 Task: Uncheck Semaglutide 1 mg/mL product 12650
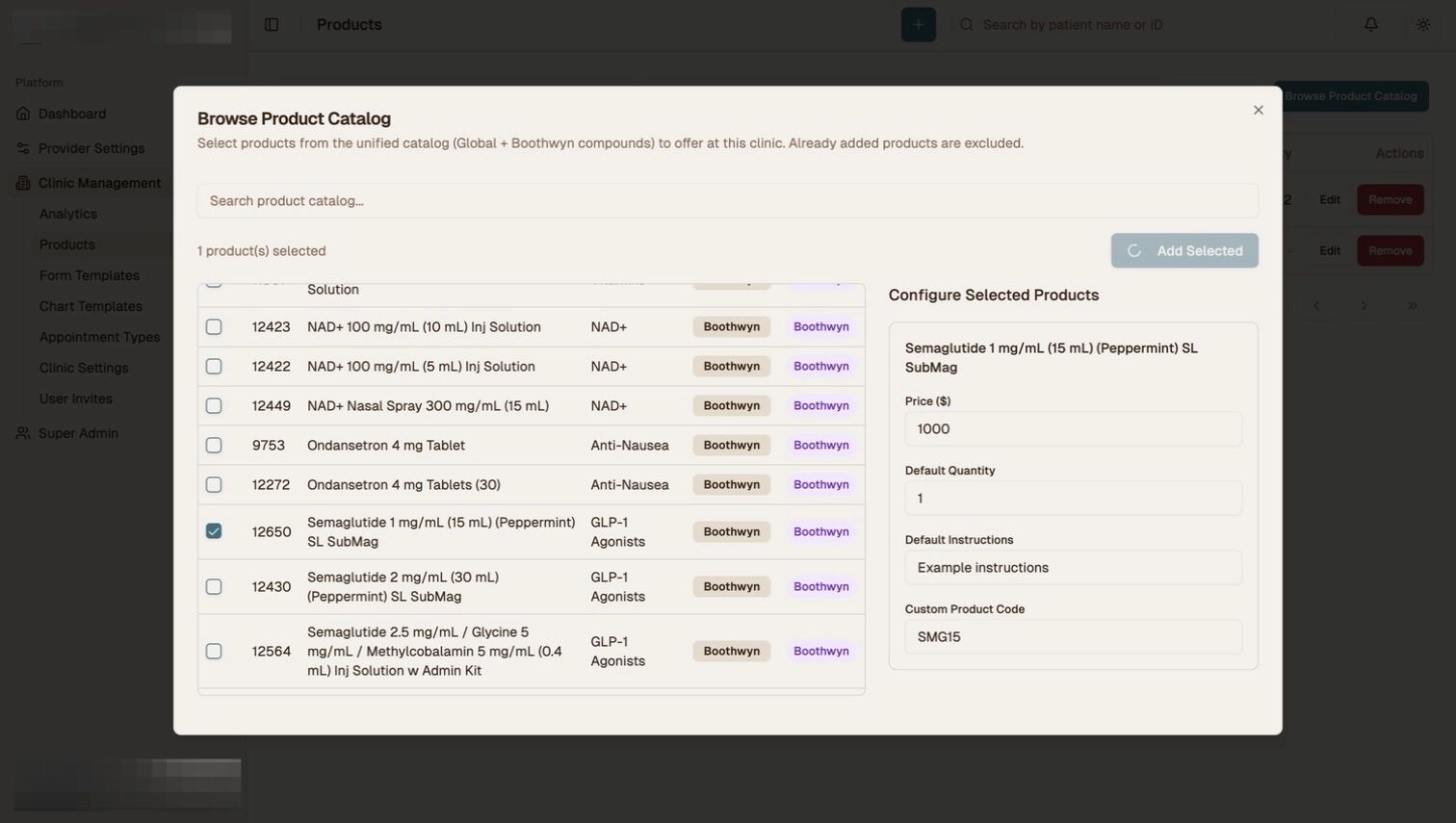(214, 531)
